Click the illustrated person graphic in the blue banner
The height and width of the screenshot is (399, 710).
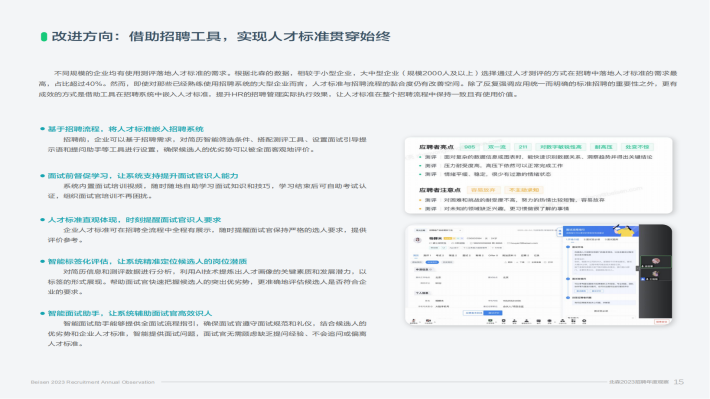click(x=624, y=230)
